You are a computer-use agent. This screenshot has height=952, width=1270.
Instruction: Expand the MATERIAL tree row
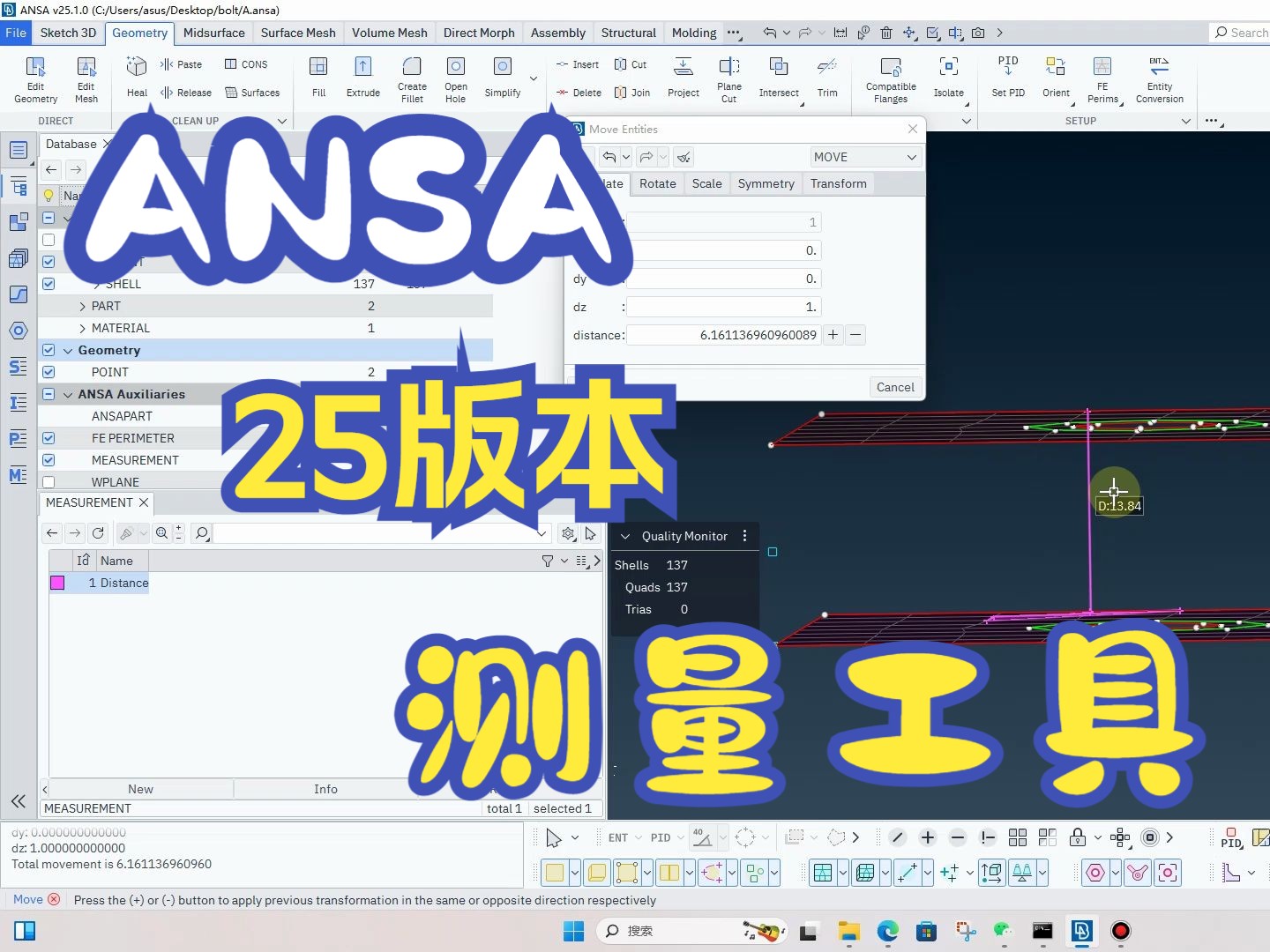point(82,328)
